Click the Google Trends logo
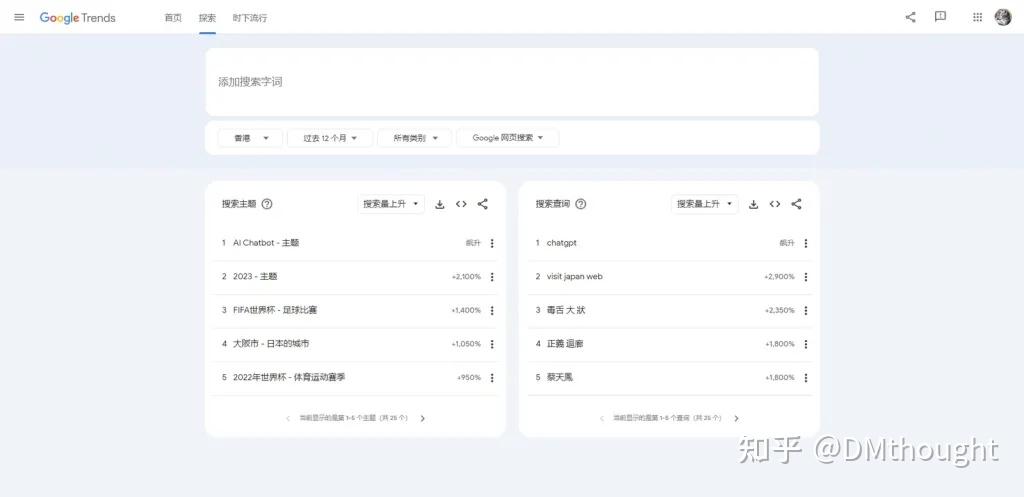Screen dimensions: 1024x497 [77, 18]
